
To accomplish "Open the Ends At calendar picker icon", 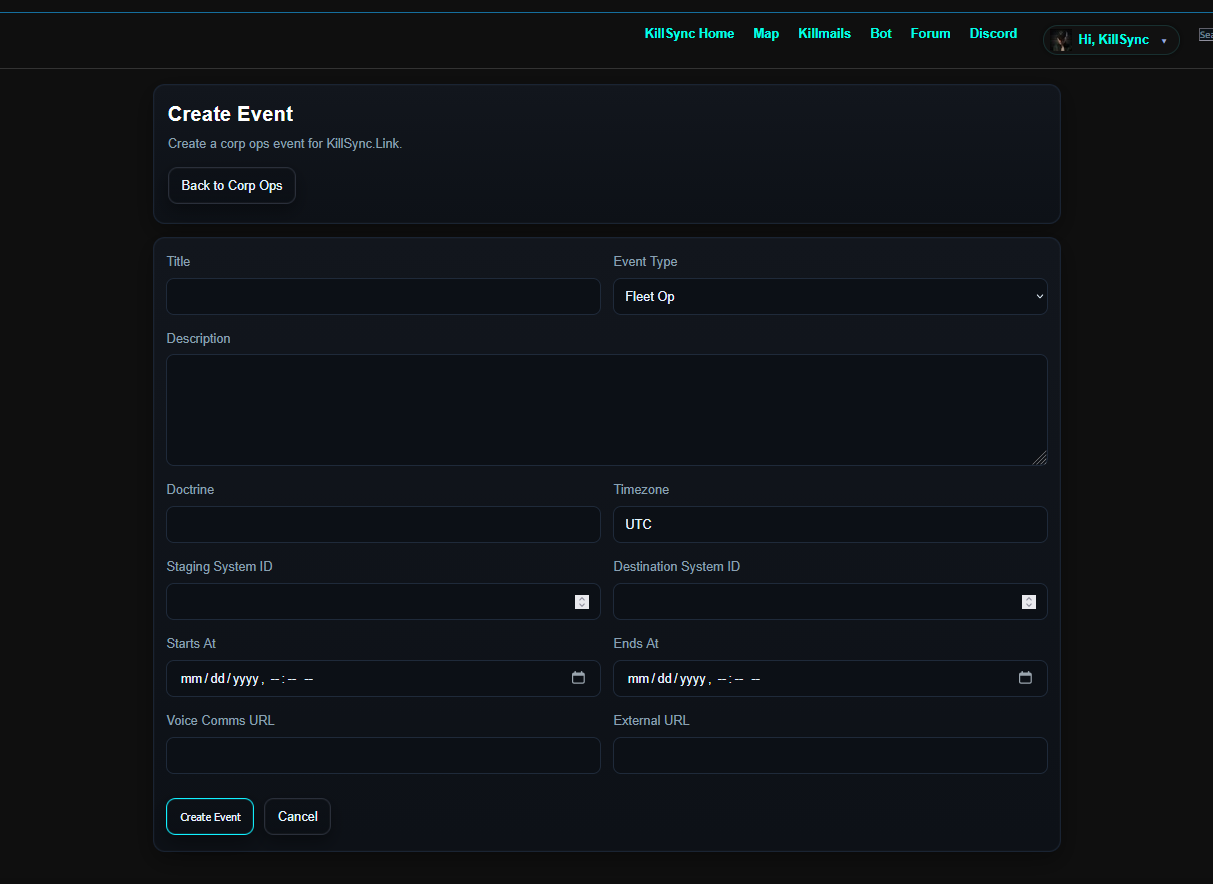I will [1025, 678].
